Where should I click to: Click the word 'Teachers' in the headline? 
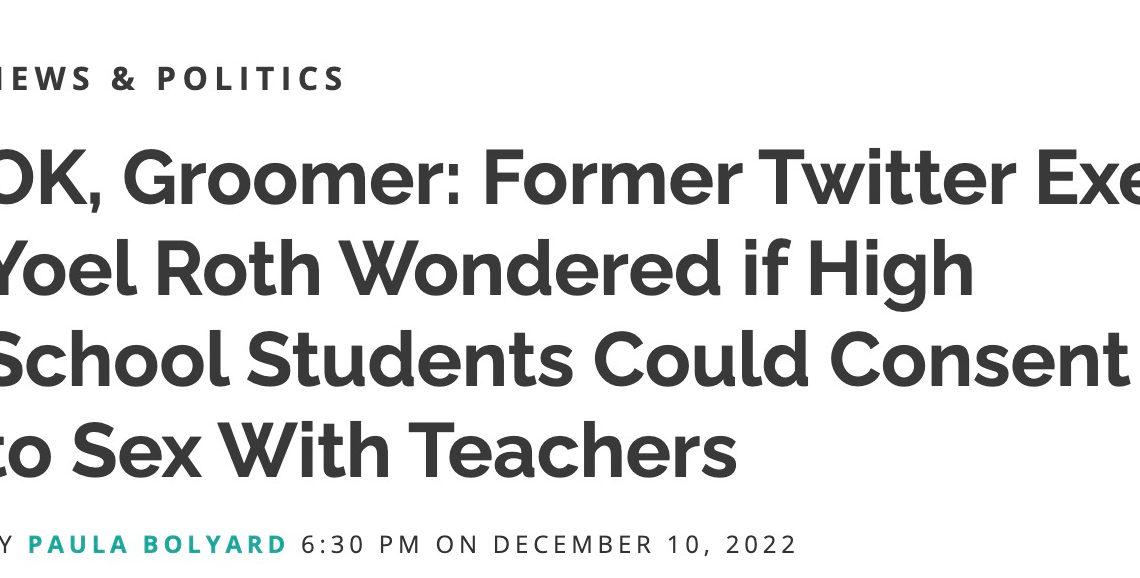pyautogui.click(x=573, y=451)
